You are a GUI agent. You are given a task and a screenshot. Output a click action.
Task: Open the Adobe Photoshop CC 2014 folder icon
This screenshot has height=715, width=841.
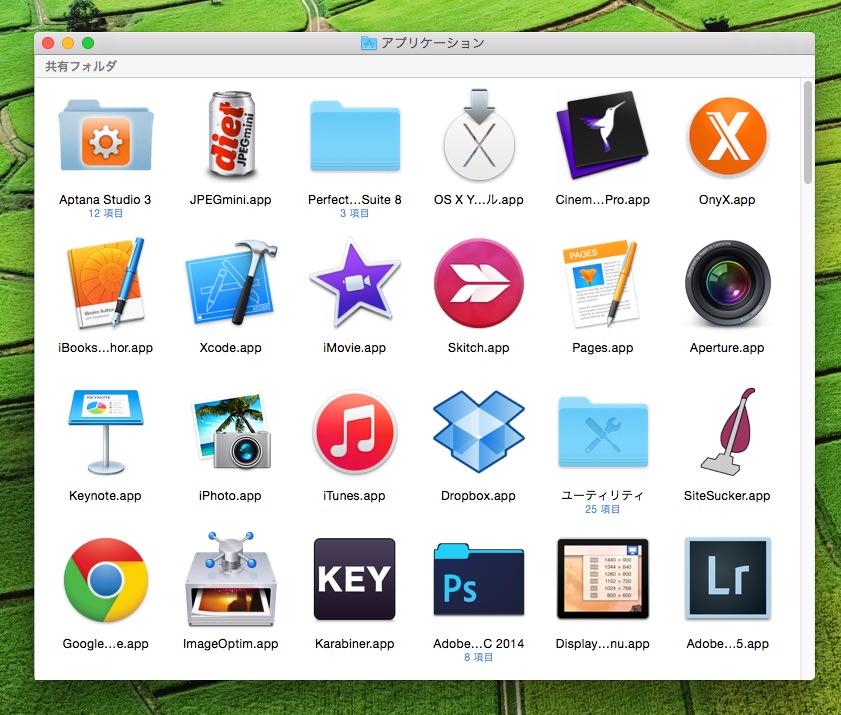[x=479, y=579]
